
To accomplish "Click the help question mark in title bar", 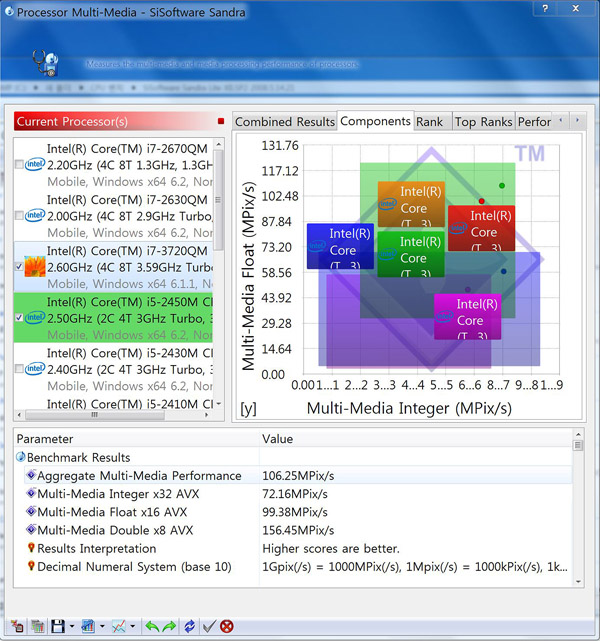I will [x=545, y=8].
